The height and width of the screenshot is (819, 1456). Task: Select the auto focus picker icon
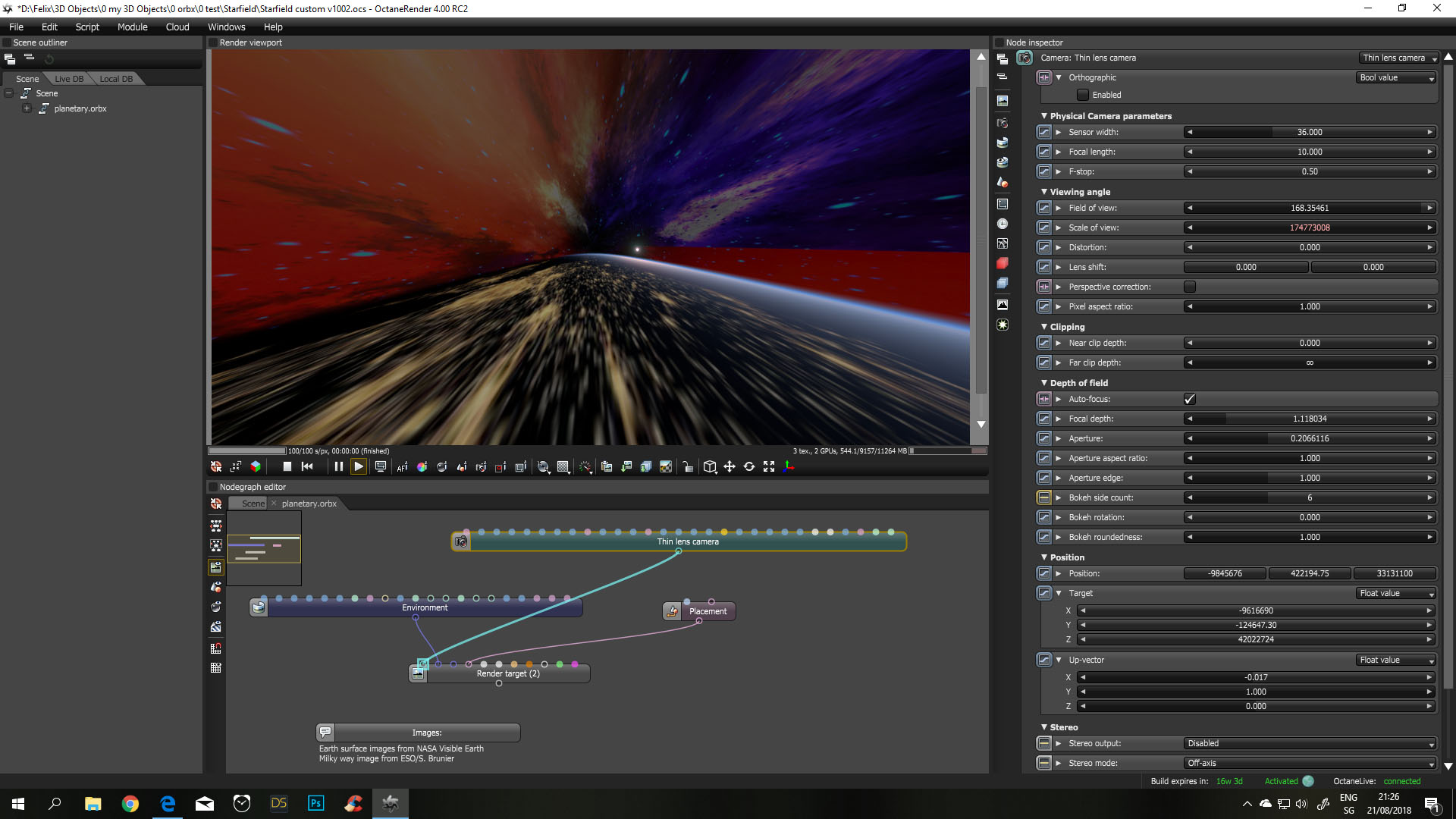pyautogui.click(x=402, y=467)
